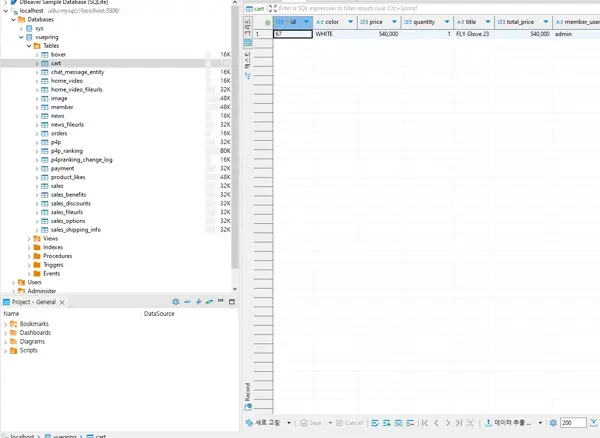Screen dimensions: 600x438
Task: Collapse the Tables folder
Action: (29, 46)
